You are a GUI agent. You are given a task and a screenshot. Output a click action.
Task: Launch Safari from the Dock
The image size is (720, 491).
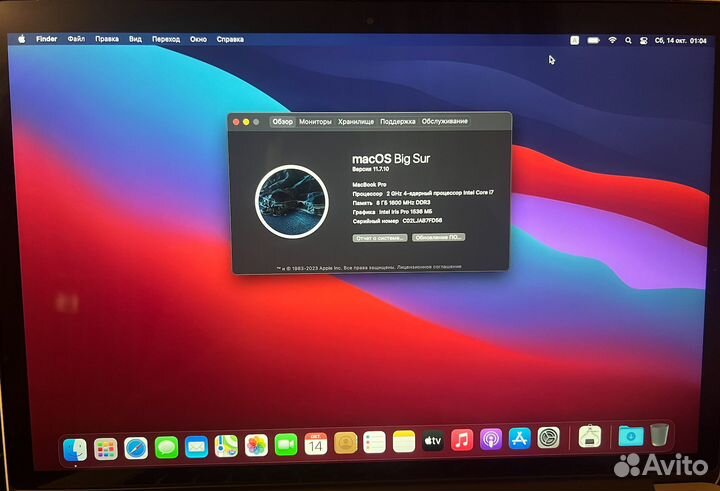point(136,448)
